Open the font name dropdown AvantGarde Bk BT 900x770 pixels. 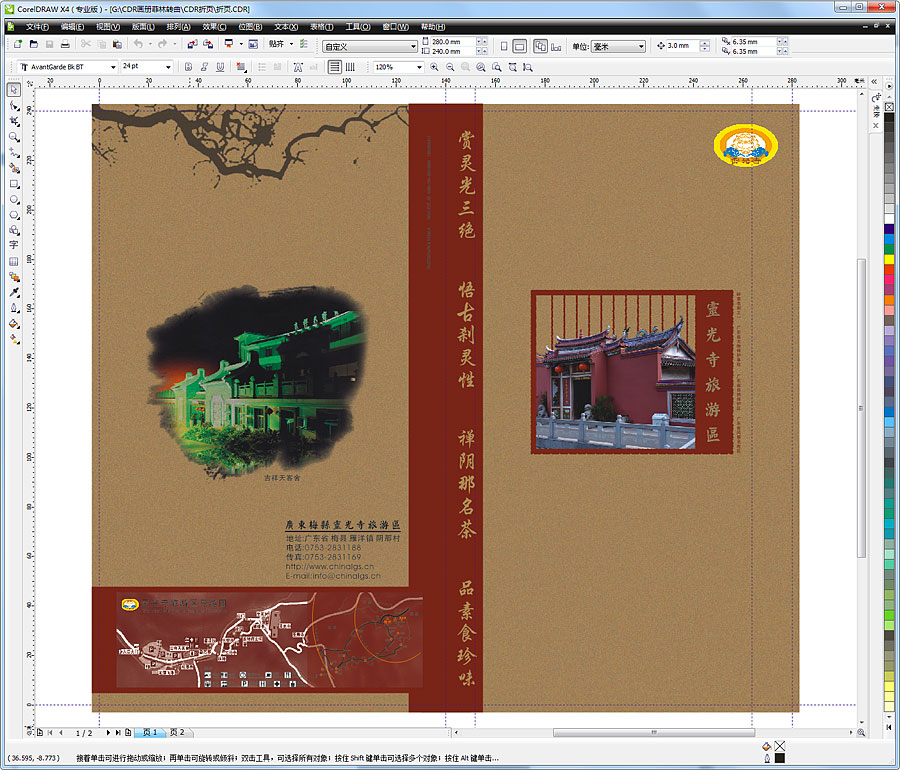[x=112, y=67]
